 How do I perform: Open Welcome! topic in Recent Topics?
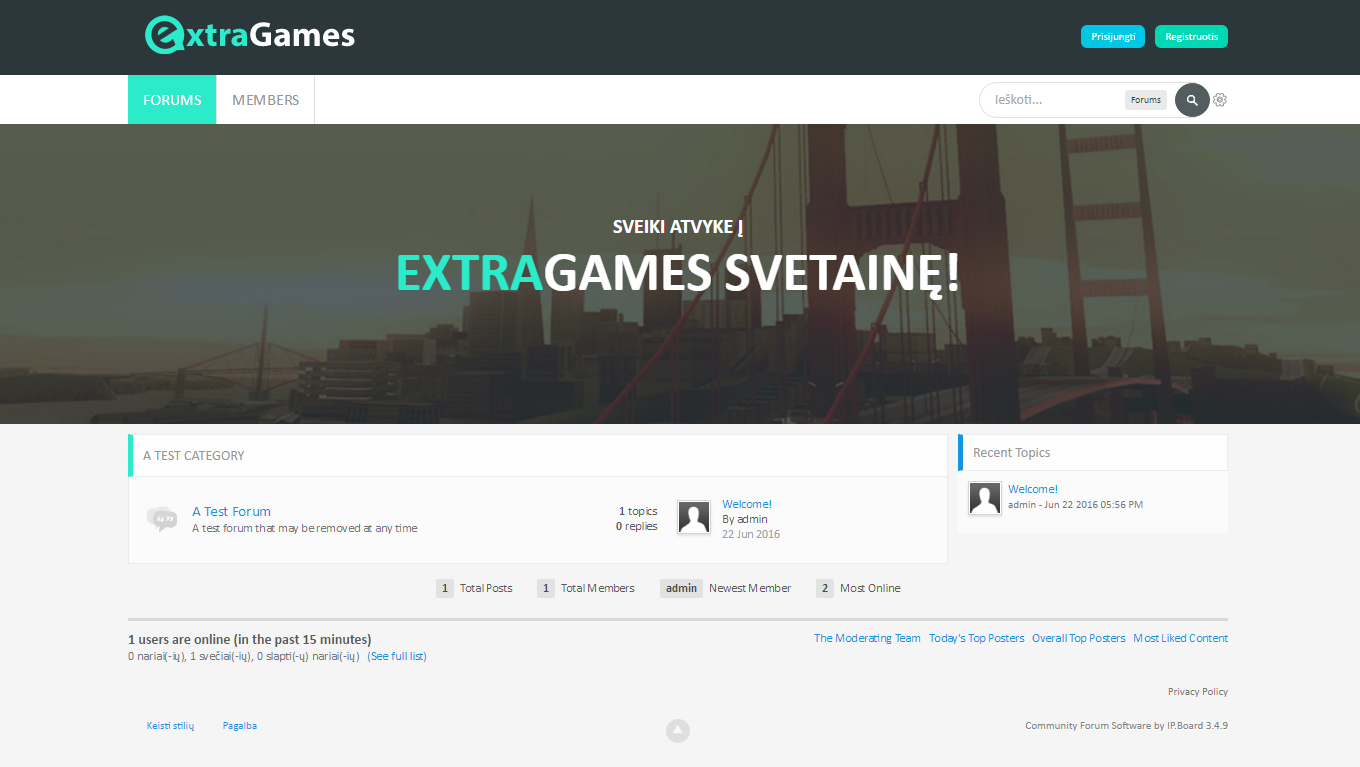[x=1033, y=489]
